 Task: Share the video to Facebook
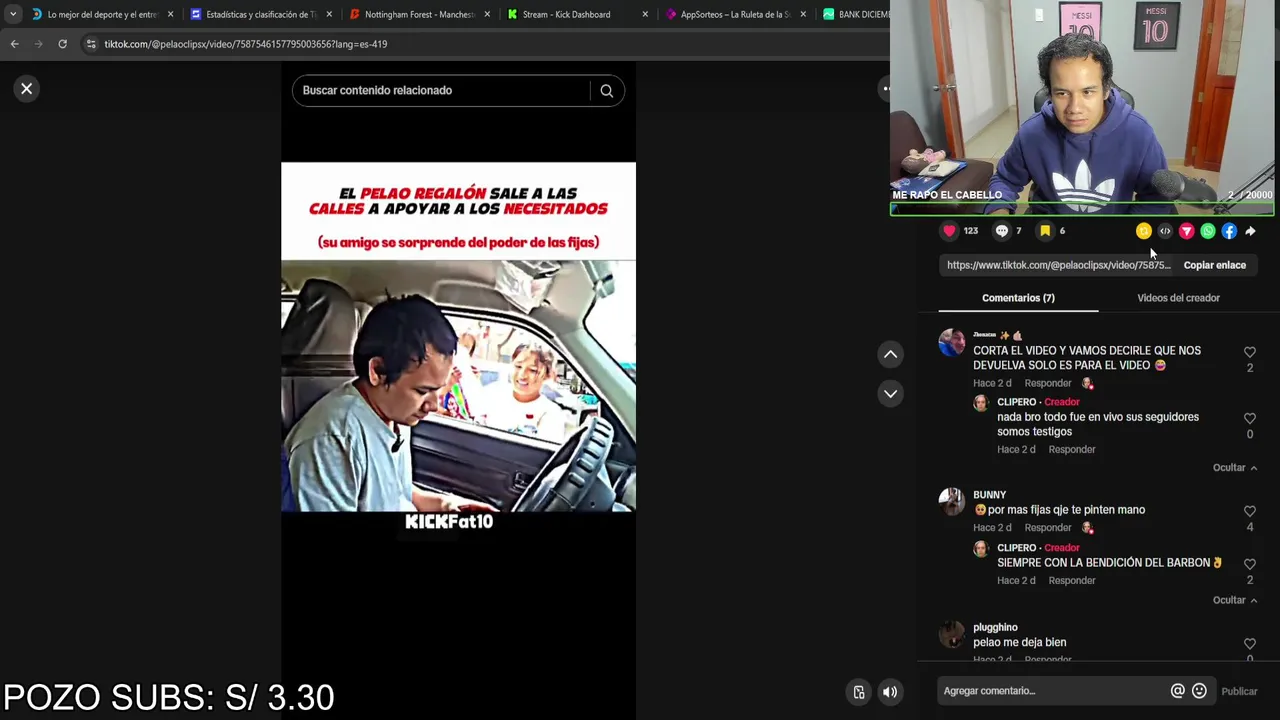pyautogui.click(x=1229, y=231)
